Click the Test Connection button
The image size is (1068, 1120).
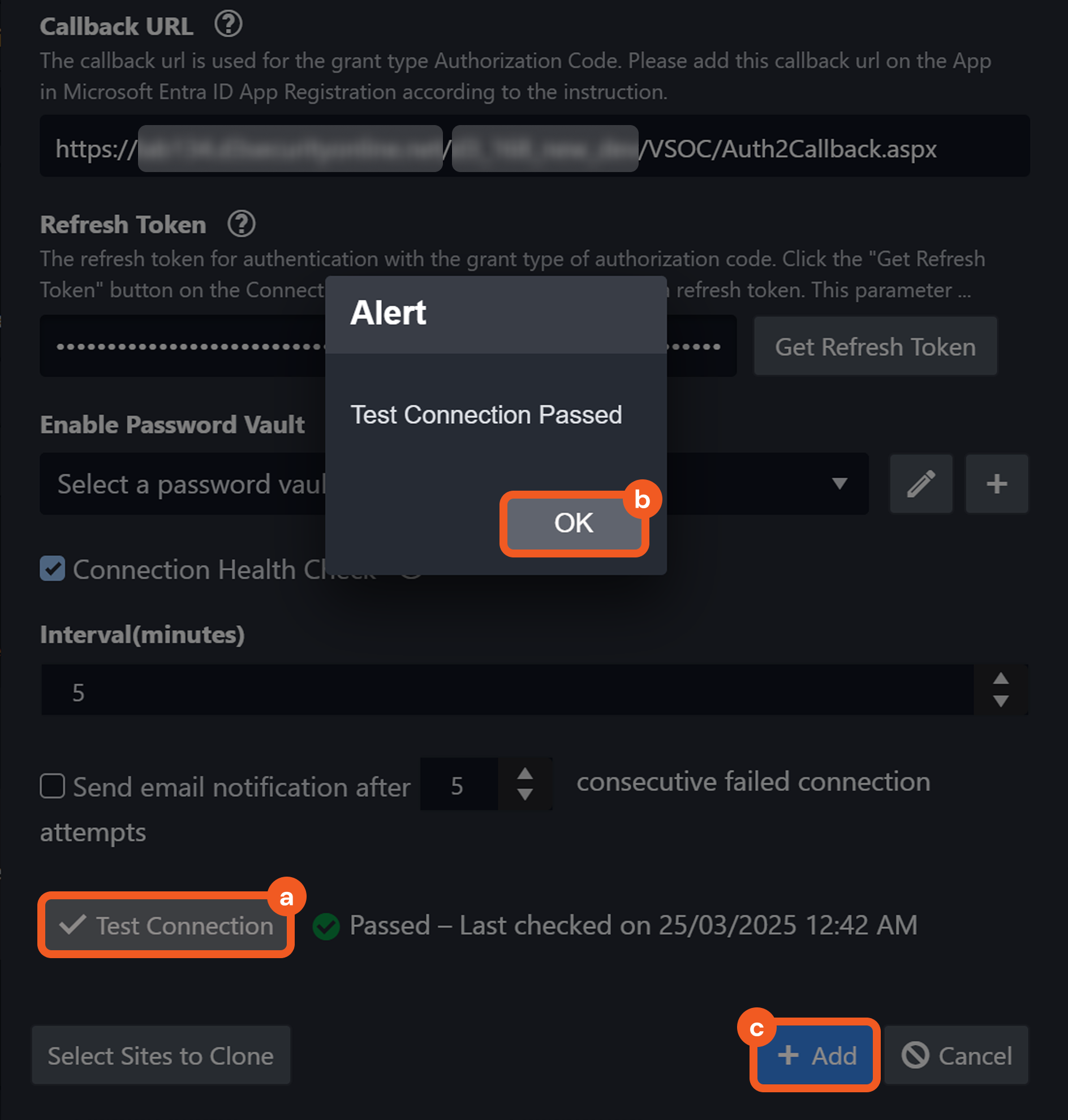coord(166,925)
